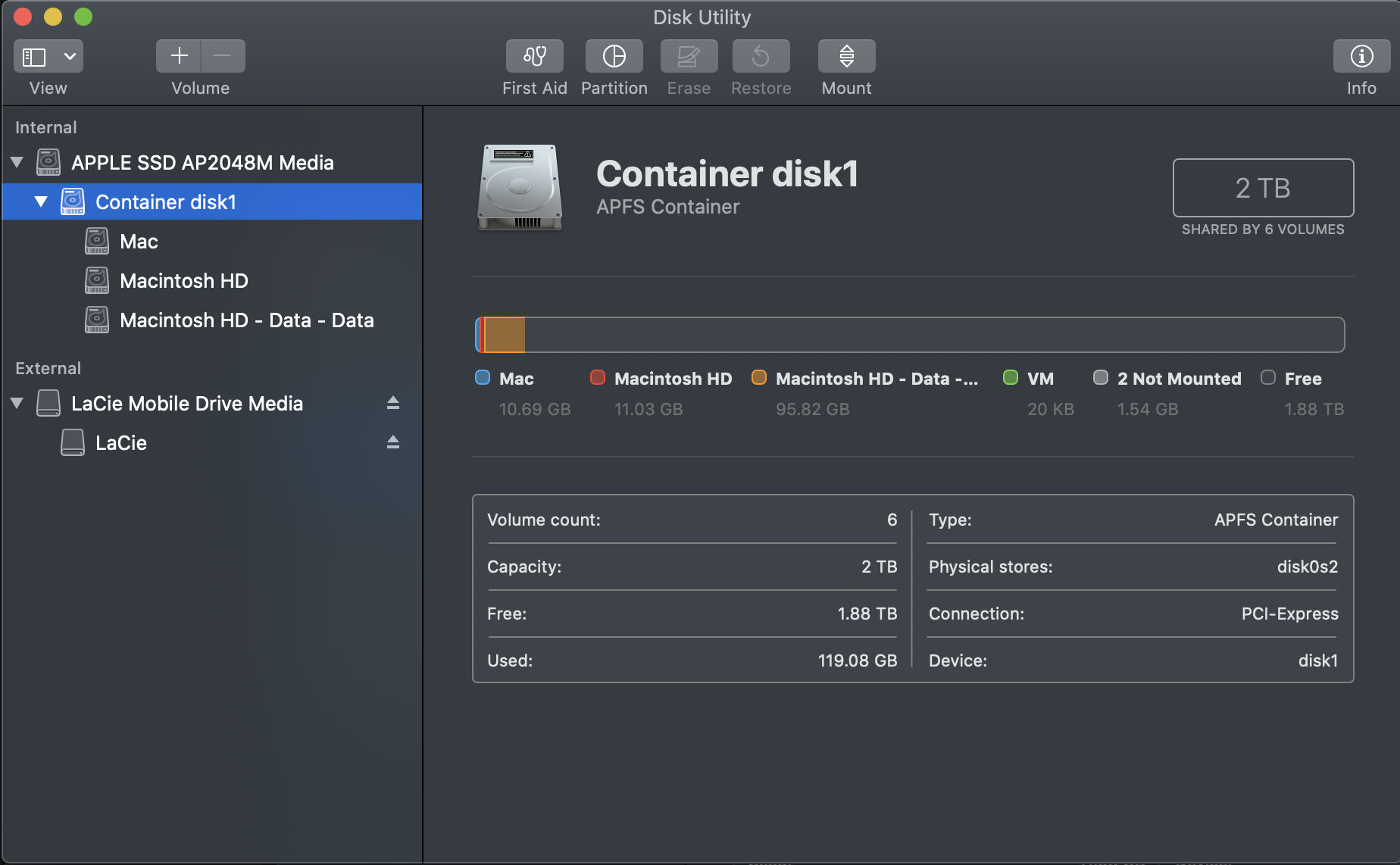Screen dimensions: 1400x865
Task: Click the orange Macintosh HD - Data swatch
Action: click(x=758, y=378)
